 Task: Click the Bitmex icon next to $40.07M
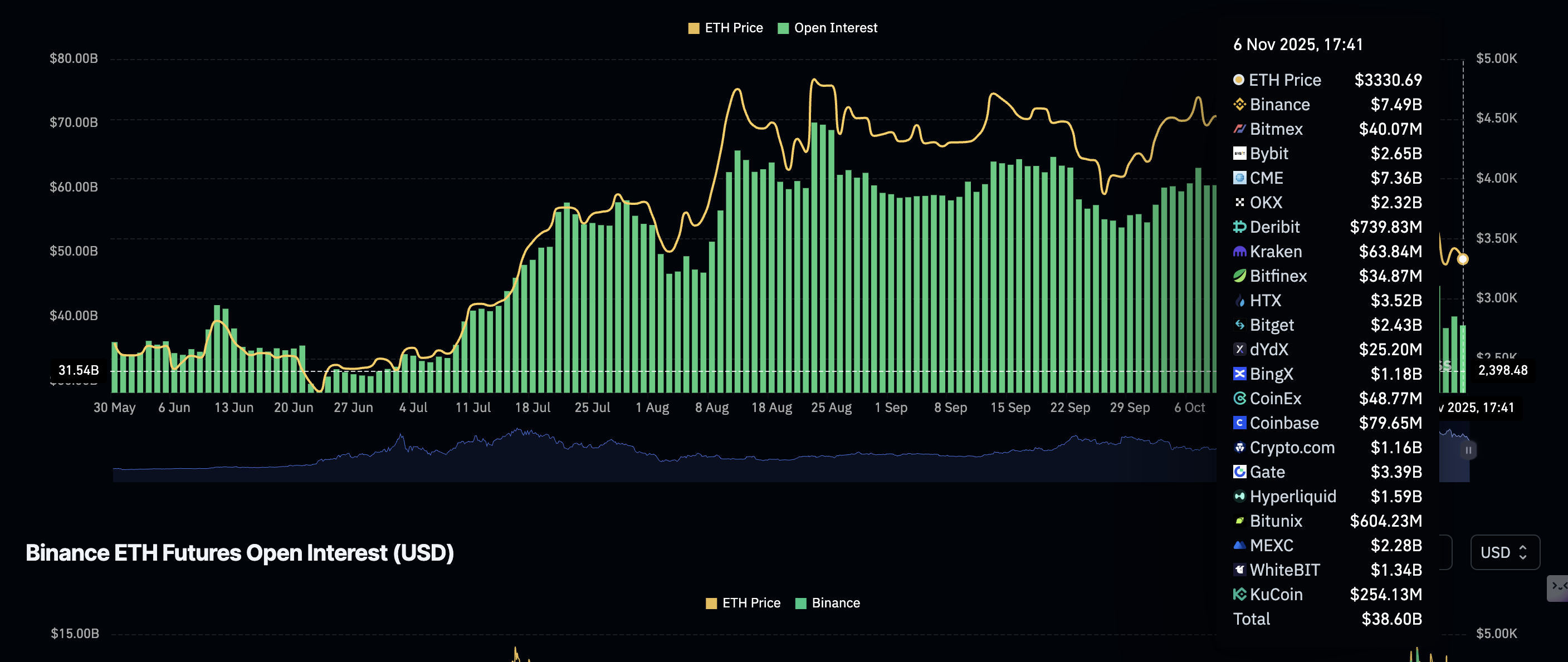[1239, 129]
